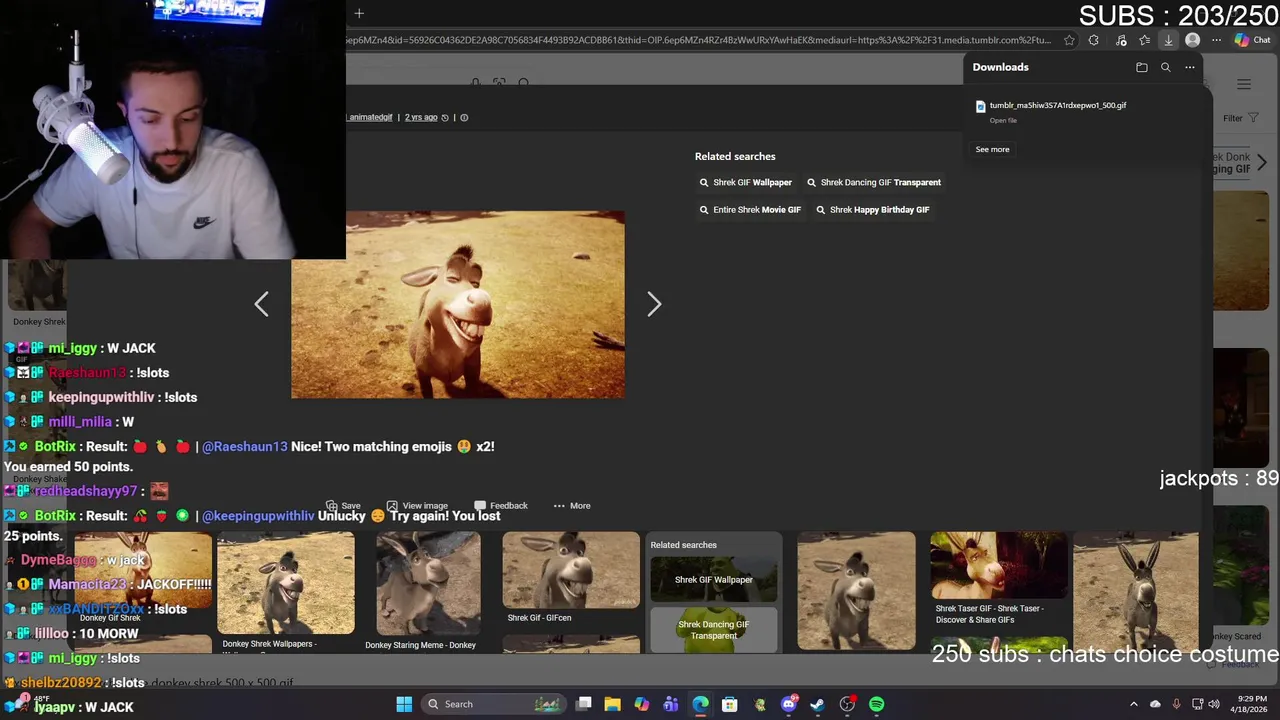This screenshot has width=1280, height=720.
Task: Open Shrek Dancing GIF Transparent tile
Action: [x=714, y=629]
